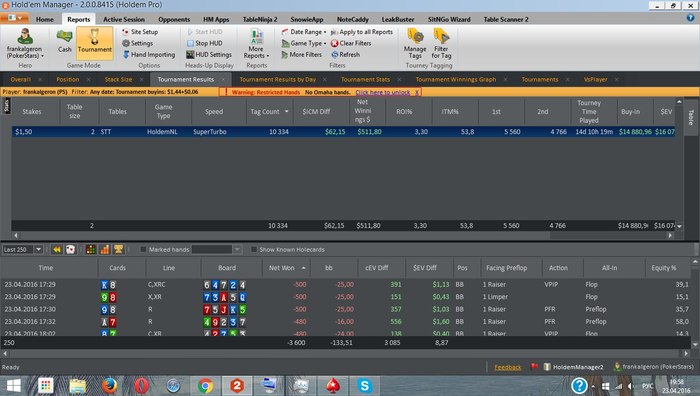Click the 'Click here to unlock' link

(383, 92)
